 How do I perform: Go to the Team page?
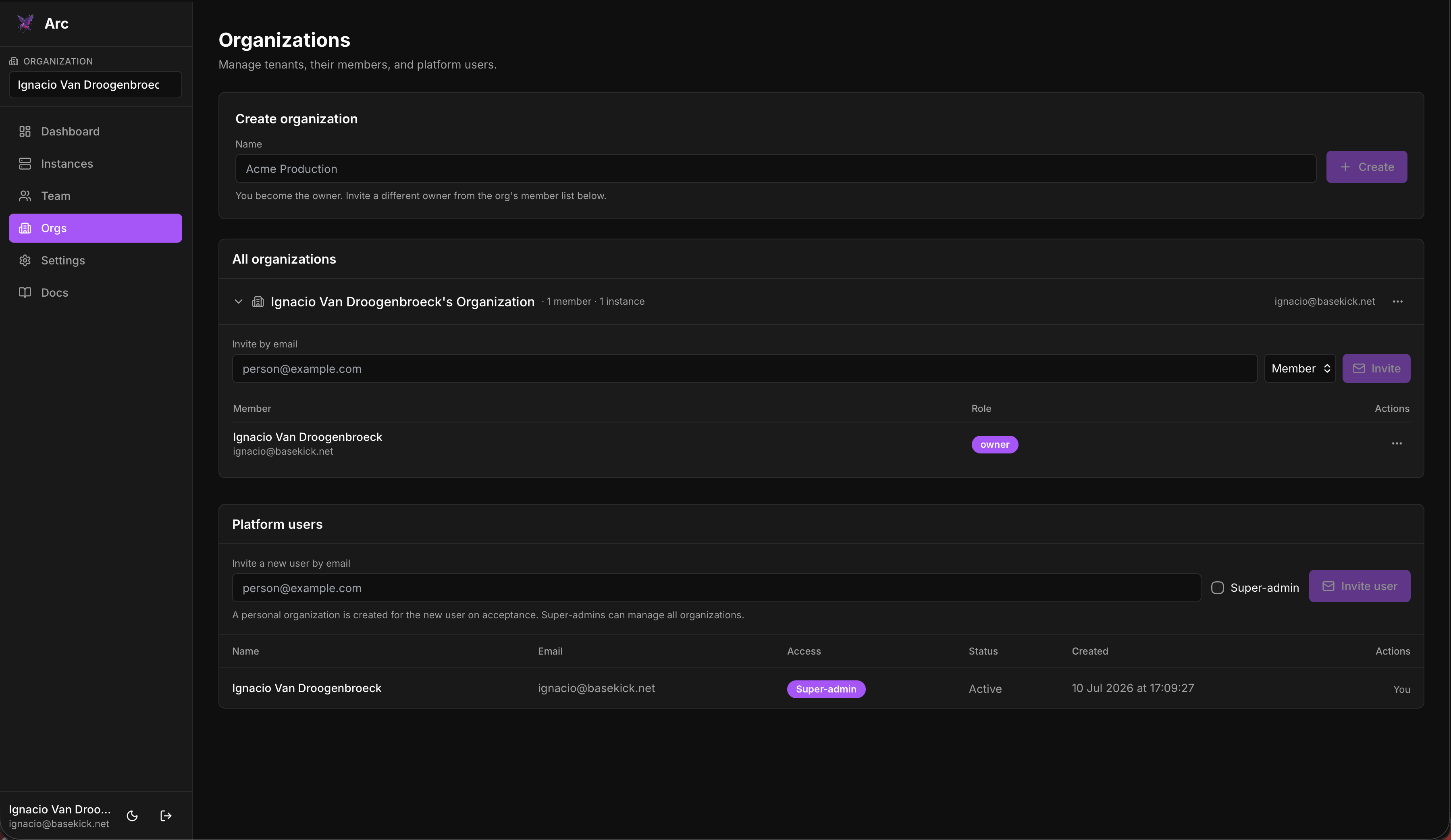tap(96, 196)
